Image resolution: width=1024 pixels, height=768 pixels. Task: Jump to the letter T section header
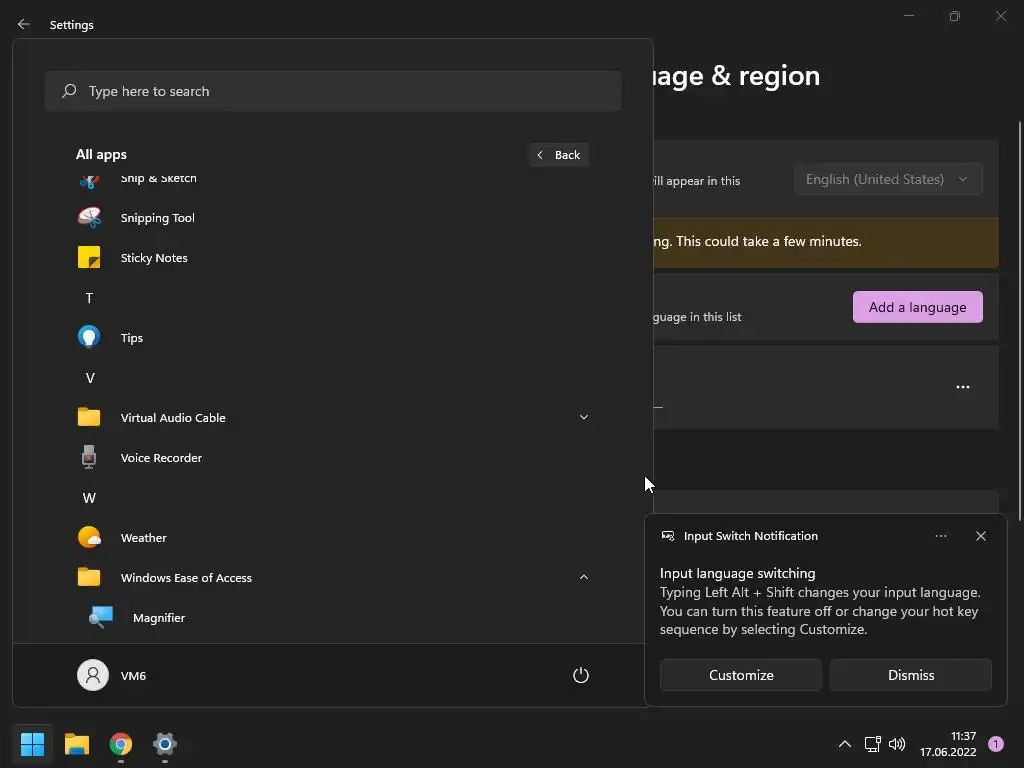pos(89,298)
